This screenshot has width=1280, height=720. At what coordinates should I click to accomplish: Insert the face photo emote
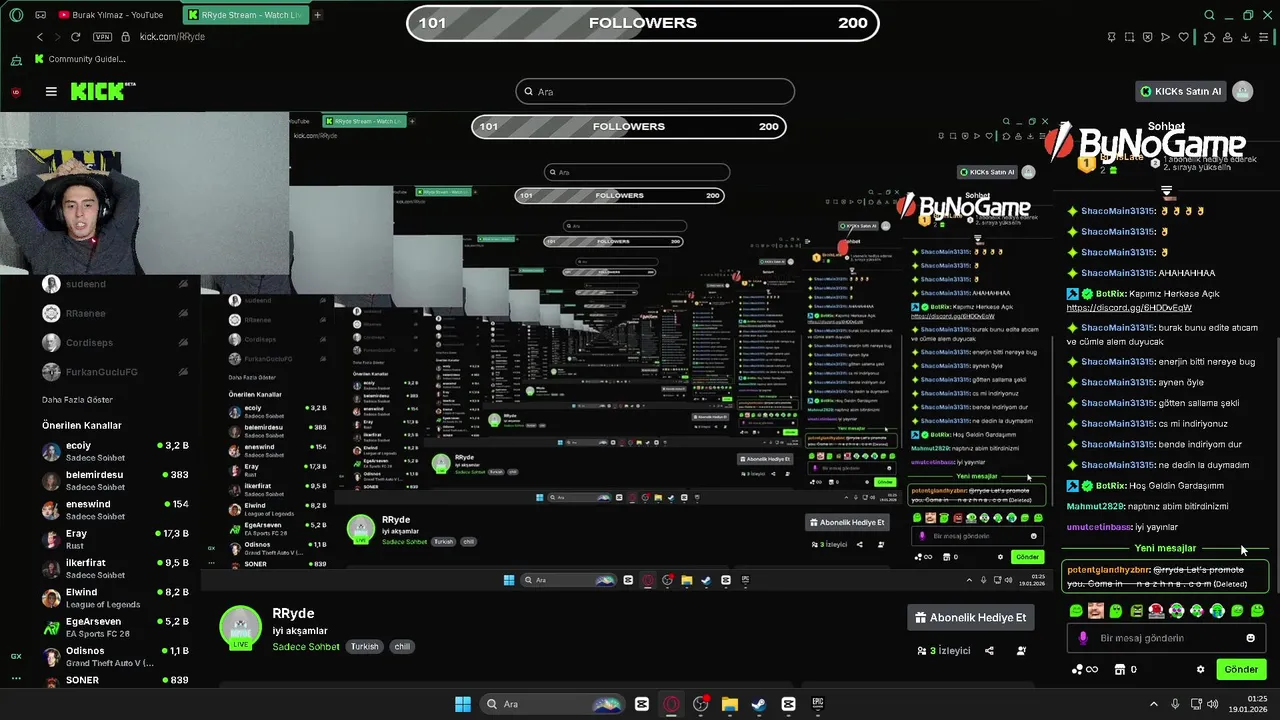click(1096, 611)
